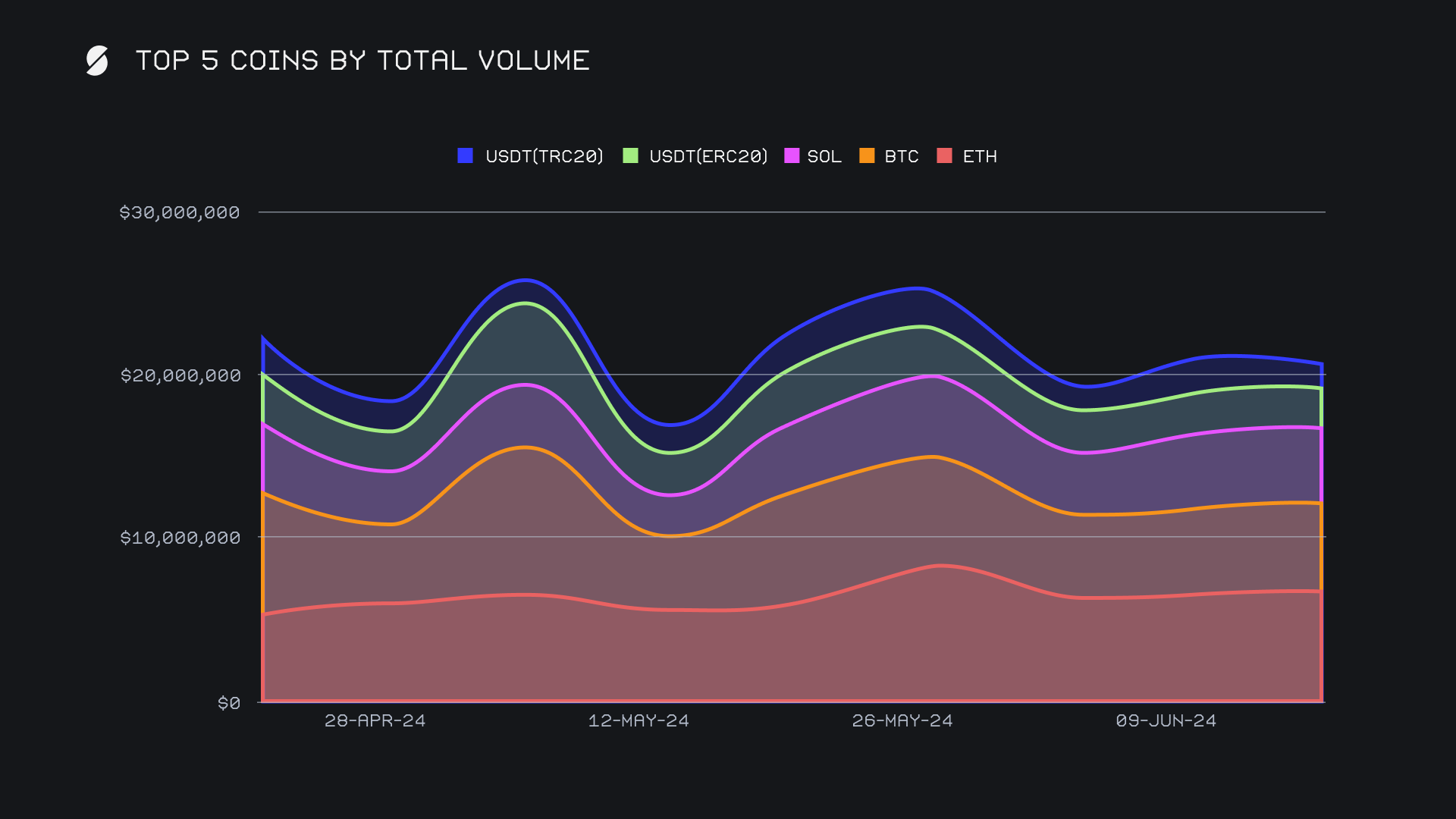This screenshot has width=1456, height=819.
Task: Click the $0 y-axis label
Action: point(229,703)
